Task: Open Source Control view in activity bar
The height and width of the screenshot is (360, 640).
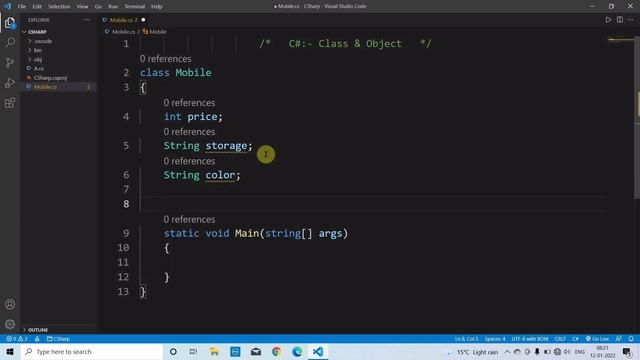Action: point(10,62)
